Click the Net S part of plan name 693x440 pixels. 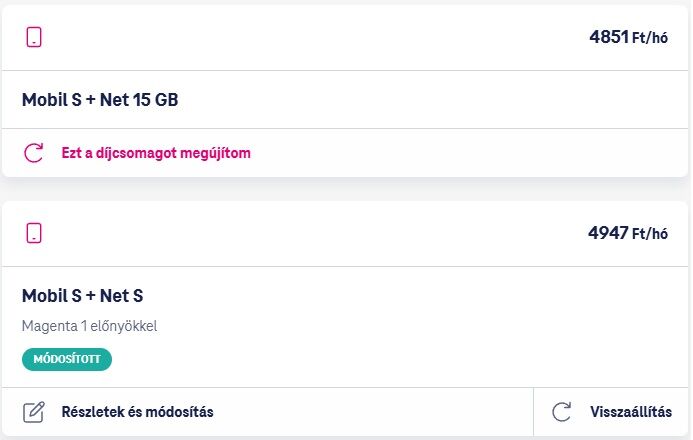pyautogui.click(x=122, y=296)
